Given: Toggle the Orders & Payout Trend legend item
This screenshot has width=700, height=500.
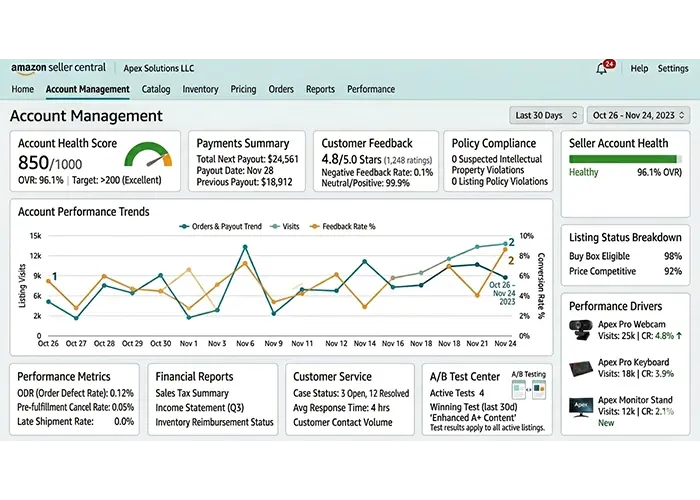Looking at the screenshot, I should click(221, 226).
